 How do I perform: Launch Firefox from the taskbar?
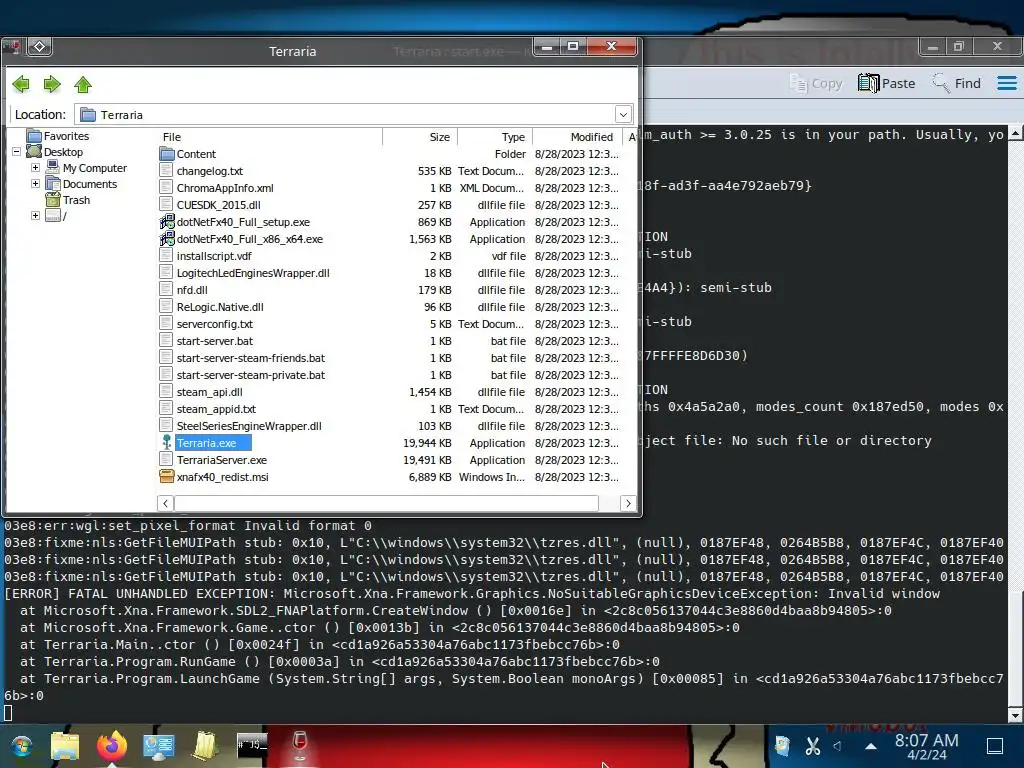pyautogui.click(x=112, y=745)
